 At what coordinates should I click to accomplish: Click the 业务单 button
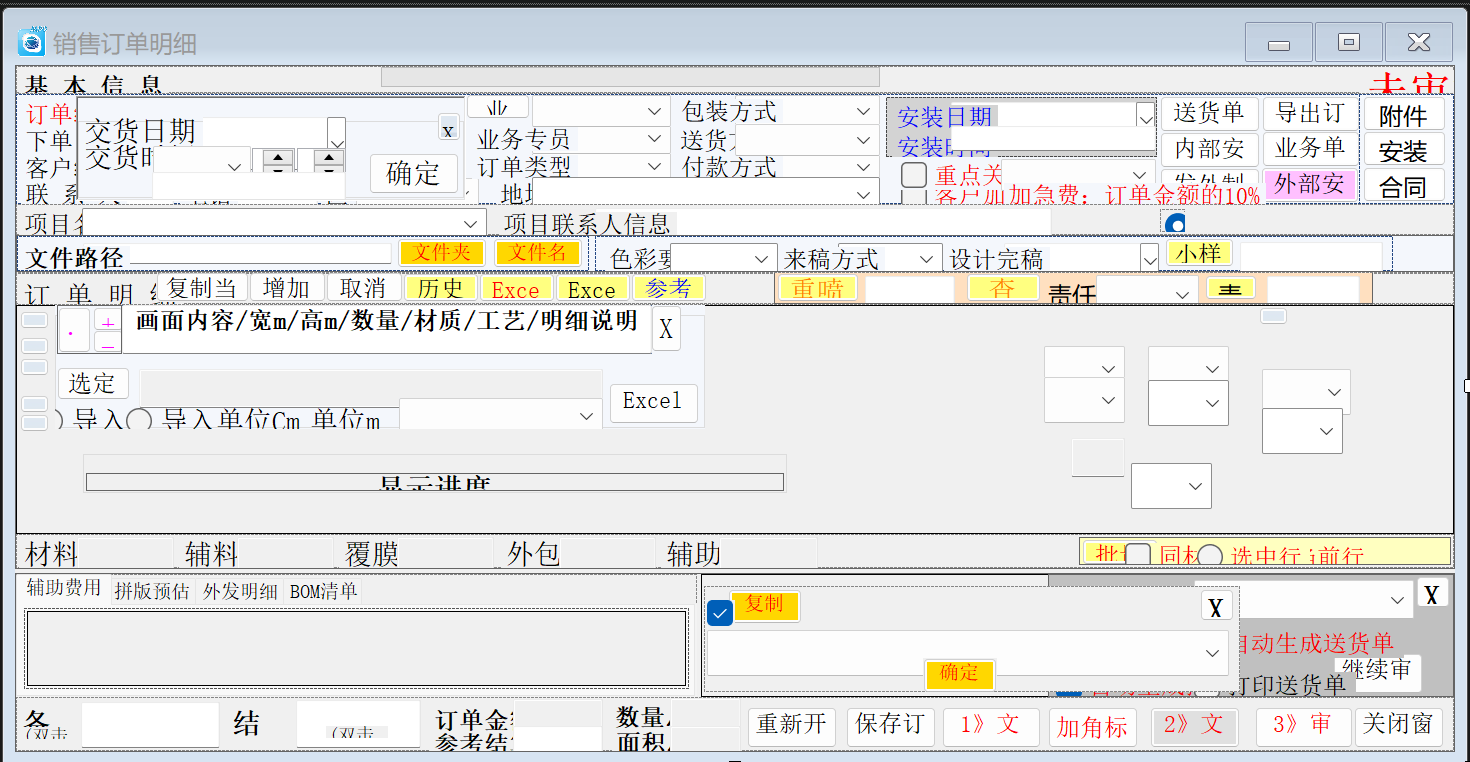[1310, 149]
